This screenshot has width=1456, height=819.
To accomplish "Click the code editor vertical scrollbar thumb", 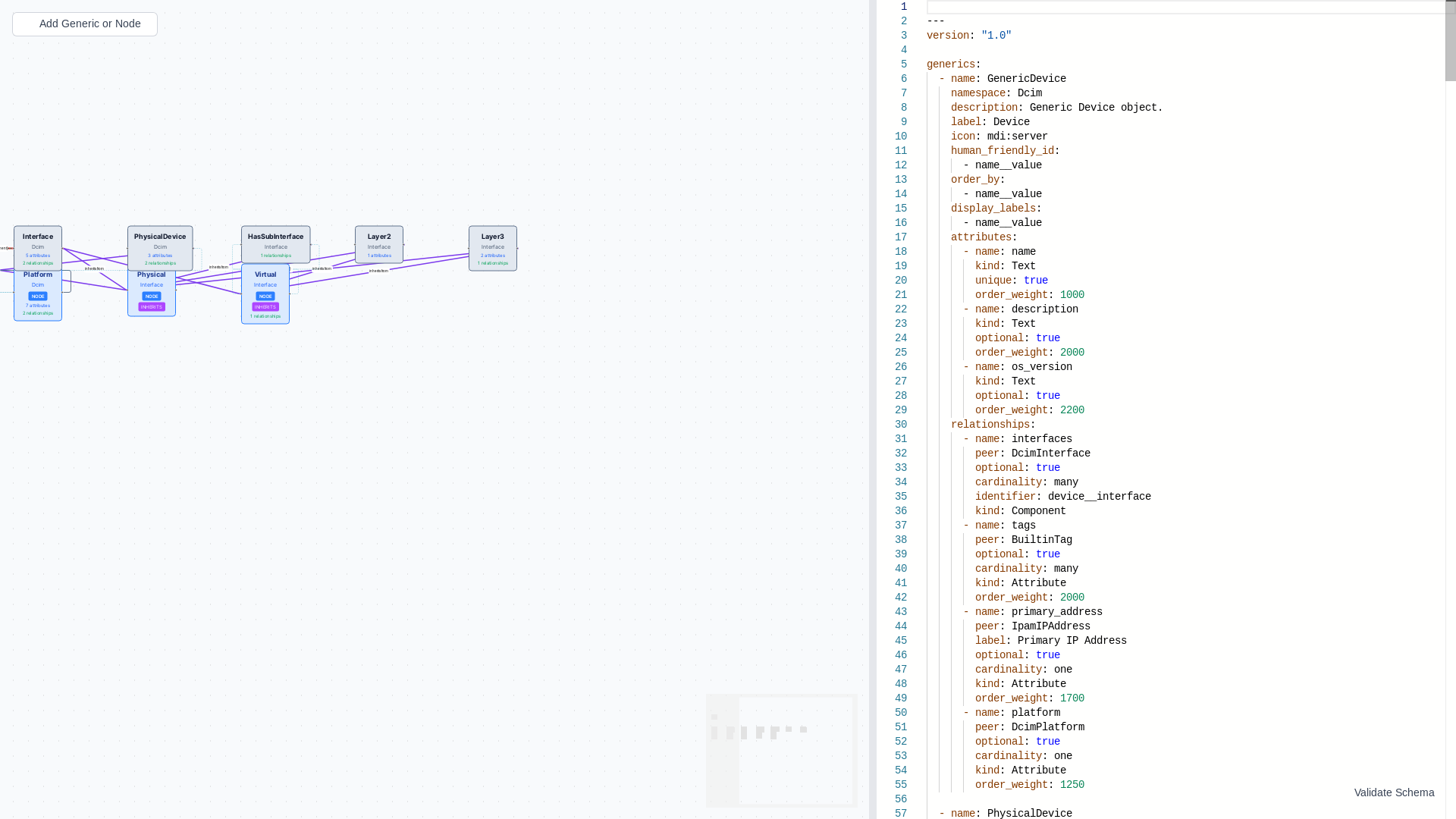I will click(1450, 40).
